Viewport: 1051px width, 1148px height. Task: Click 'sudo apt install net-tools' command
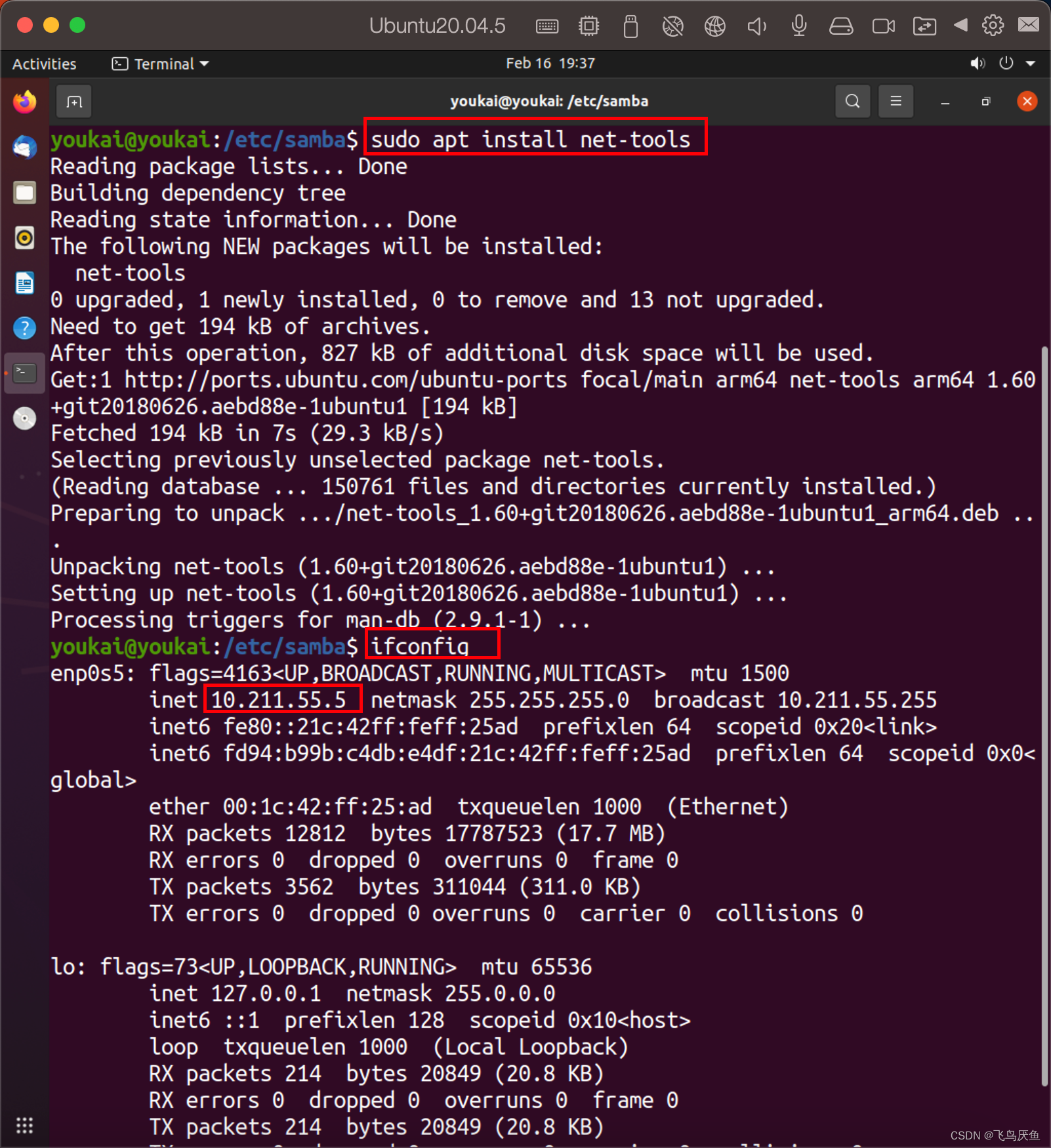(531, 139)
